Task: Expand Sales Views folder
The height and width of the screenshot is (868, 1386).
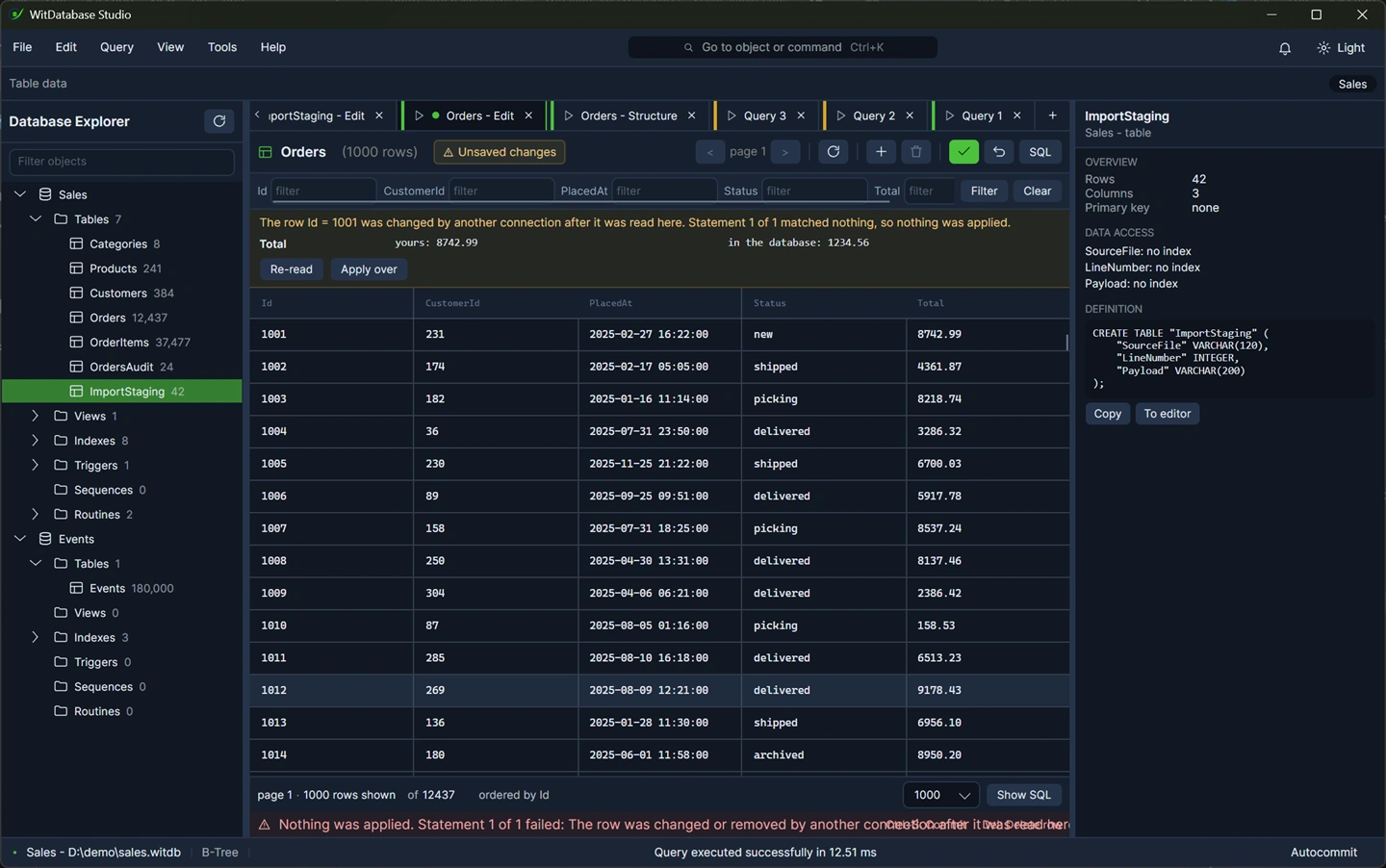Action: point(36,416)
